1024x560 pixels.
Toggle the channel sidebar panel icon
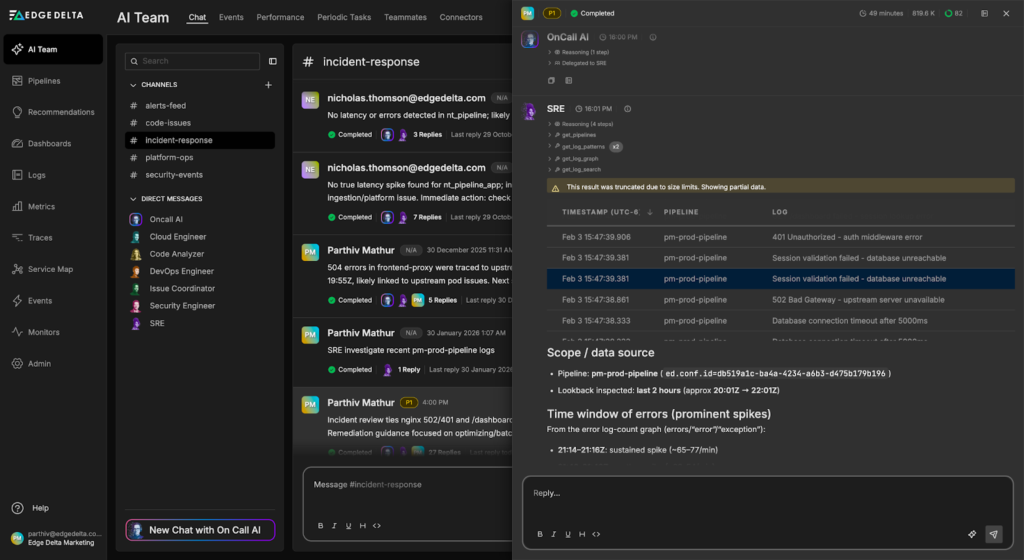point(273,61)
